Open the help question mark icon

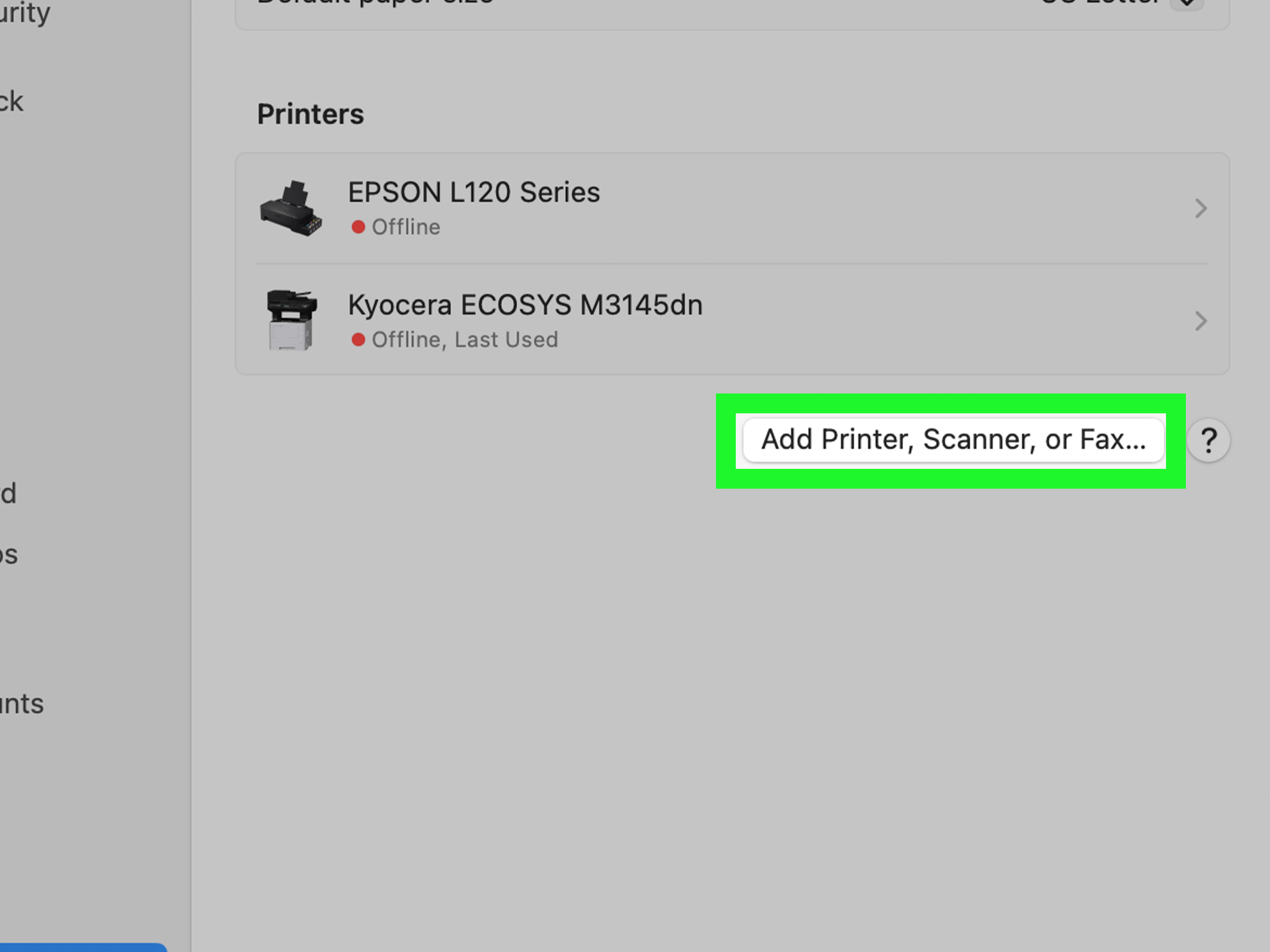(x=1209, y=440)
